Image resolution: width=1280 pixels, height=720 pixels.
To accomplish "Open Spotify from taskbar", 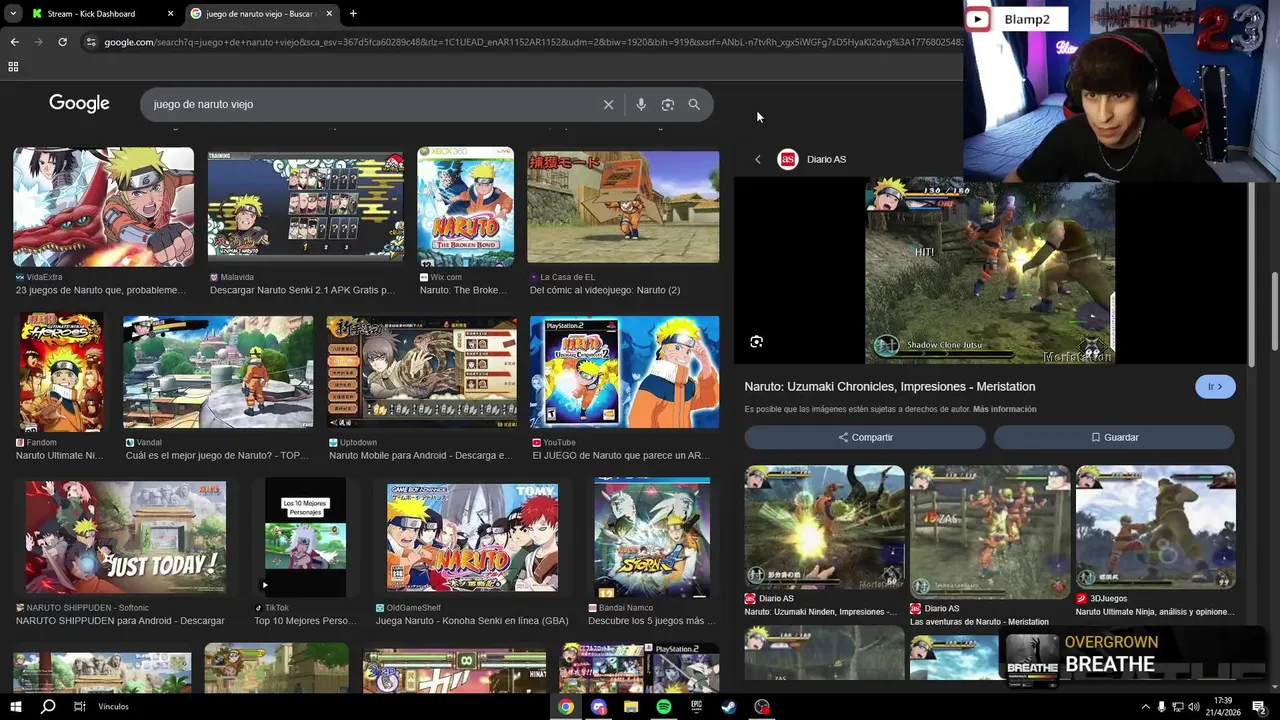I will (x=664, y=707).
